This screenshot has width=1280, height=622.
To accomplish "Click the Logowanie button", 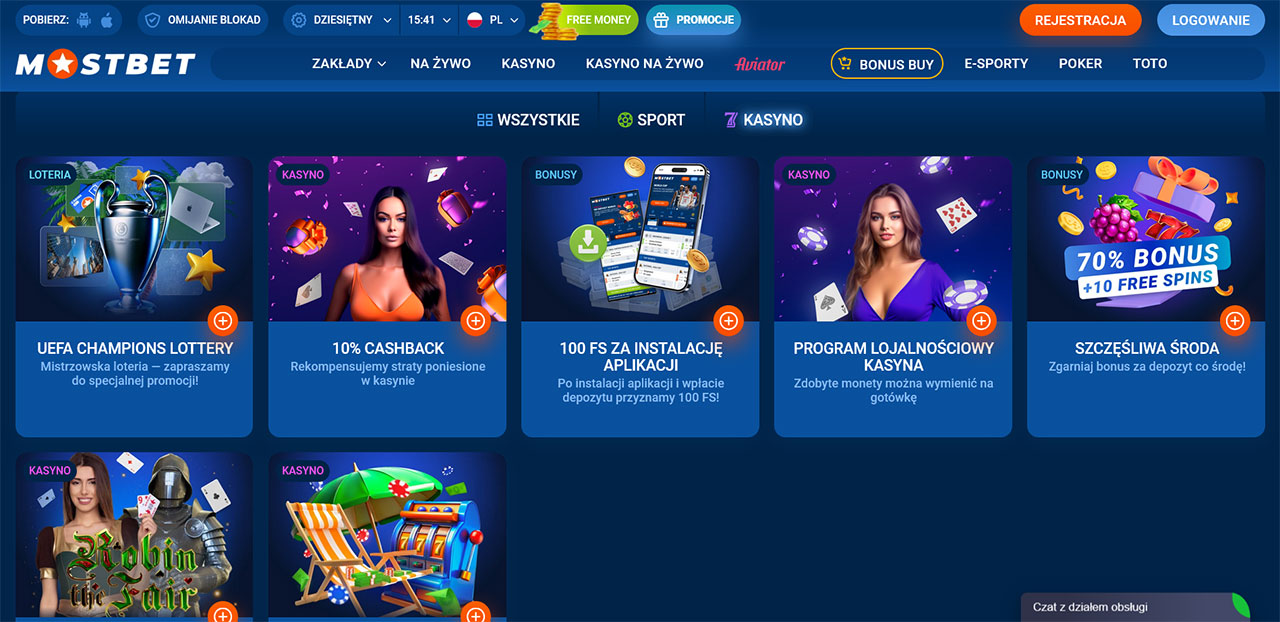I will (1211, 20).
